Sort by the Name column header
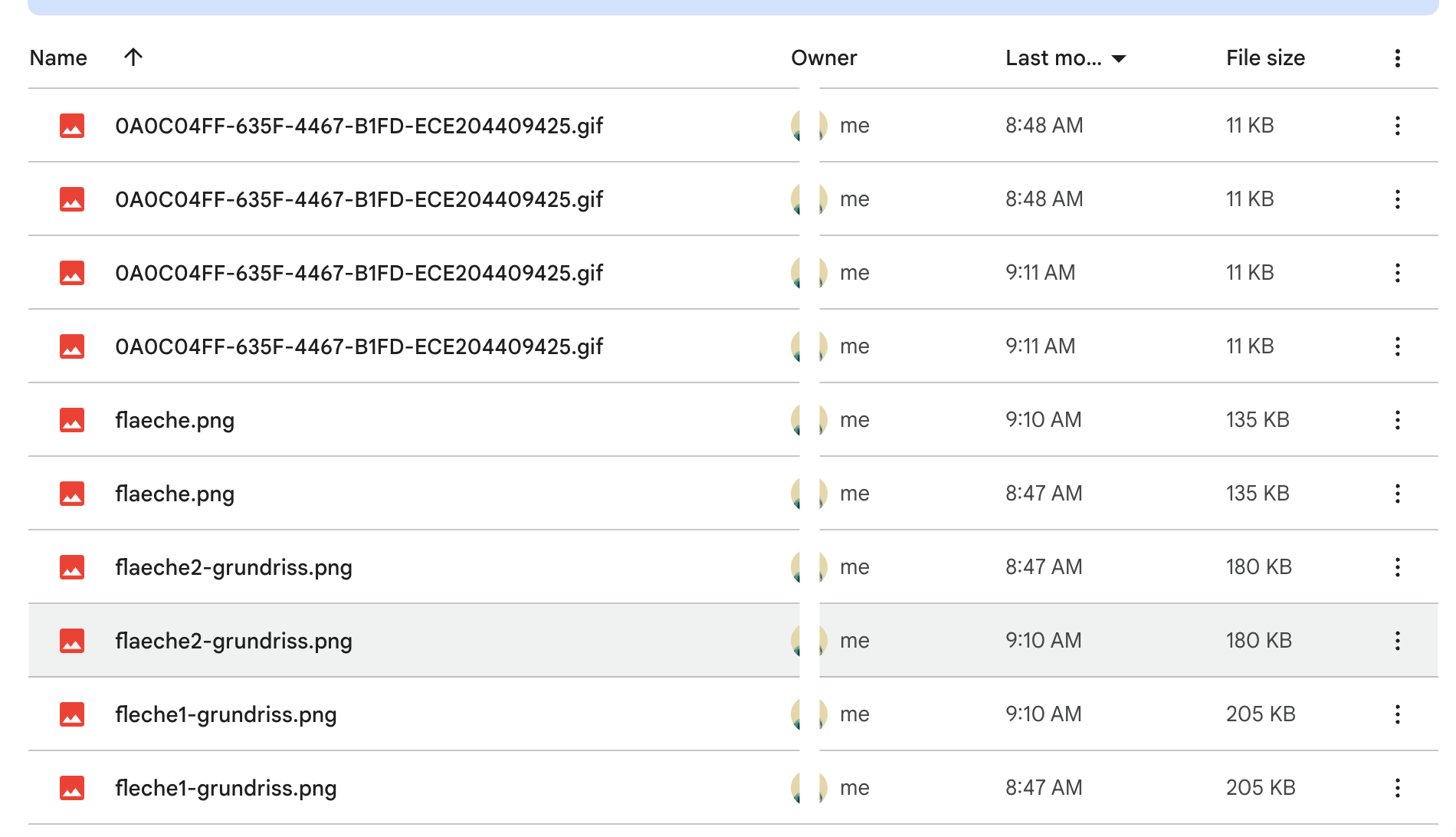 tap(58, 58)
